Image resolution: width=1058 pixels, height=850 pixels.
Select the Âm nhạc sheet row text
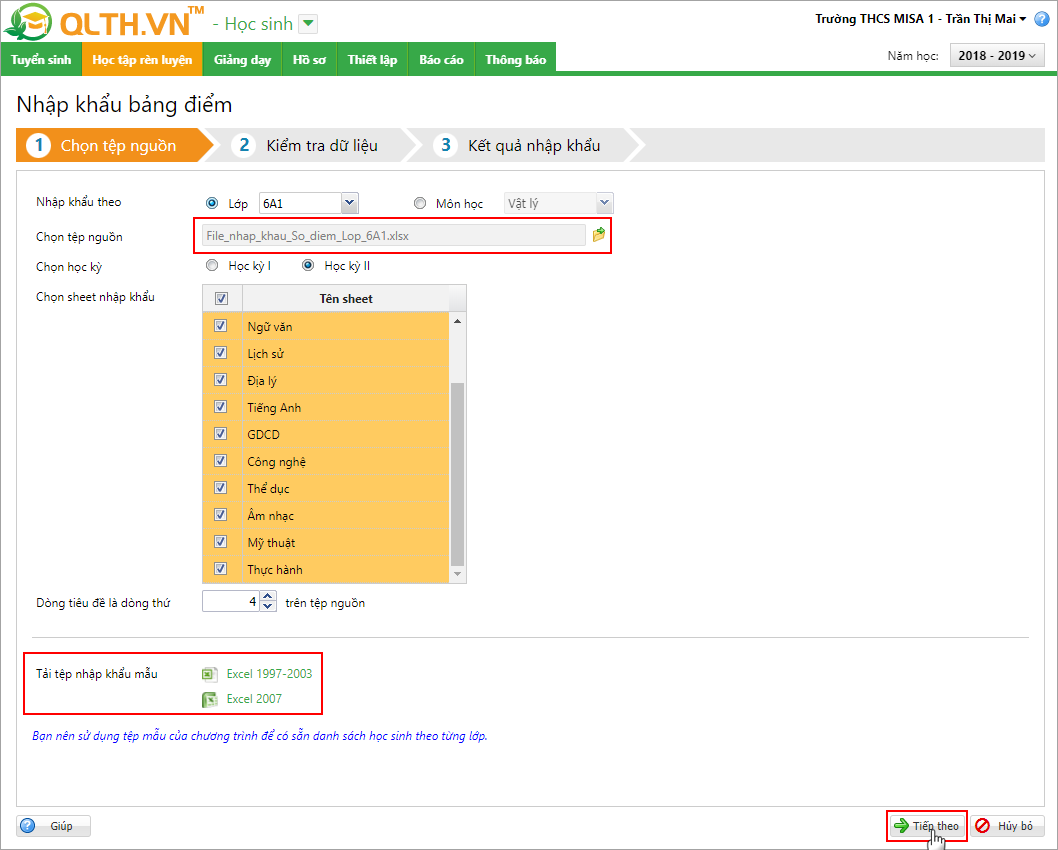[271, 515]
